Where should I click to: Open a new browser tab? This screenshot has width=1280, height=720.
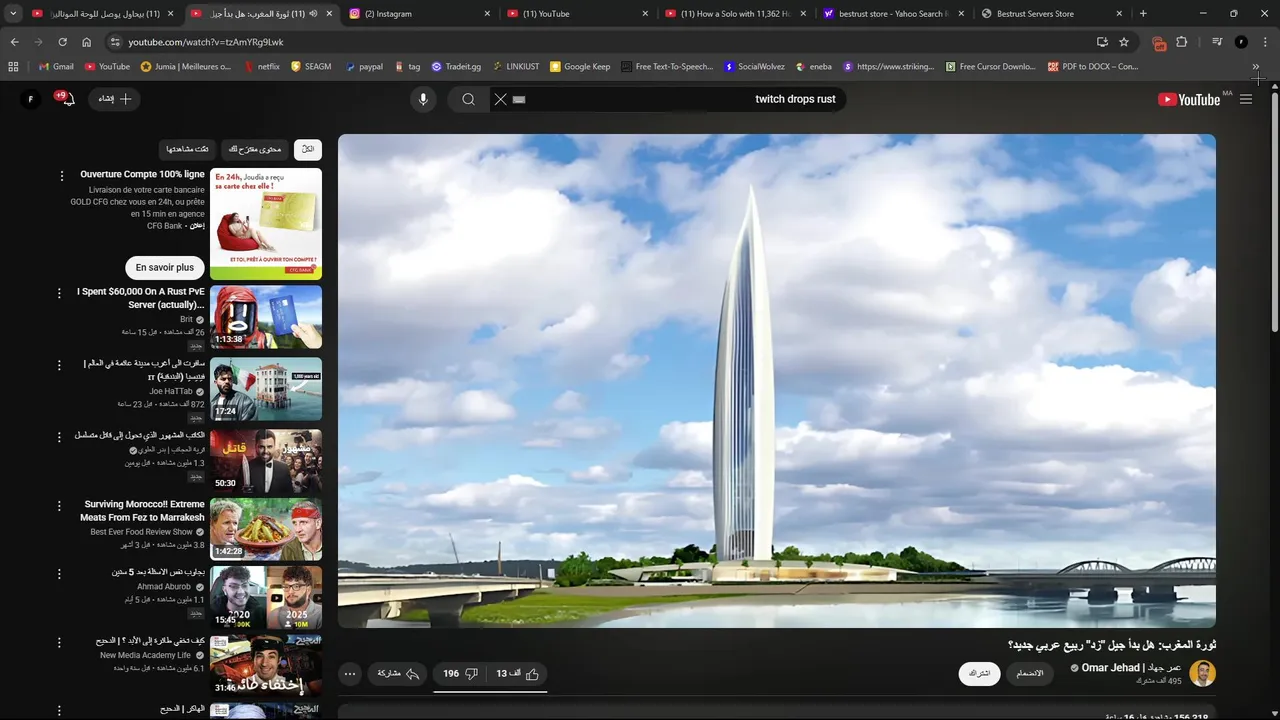(x=1143, y=14)
